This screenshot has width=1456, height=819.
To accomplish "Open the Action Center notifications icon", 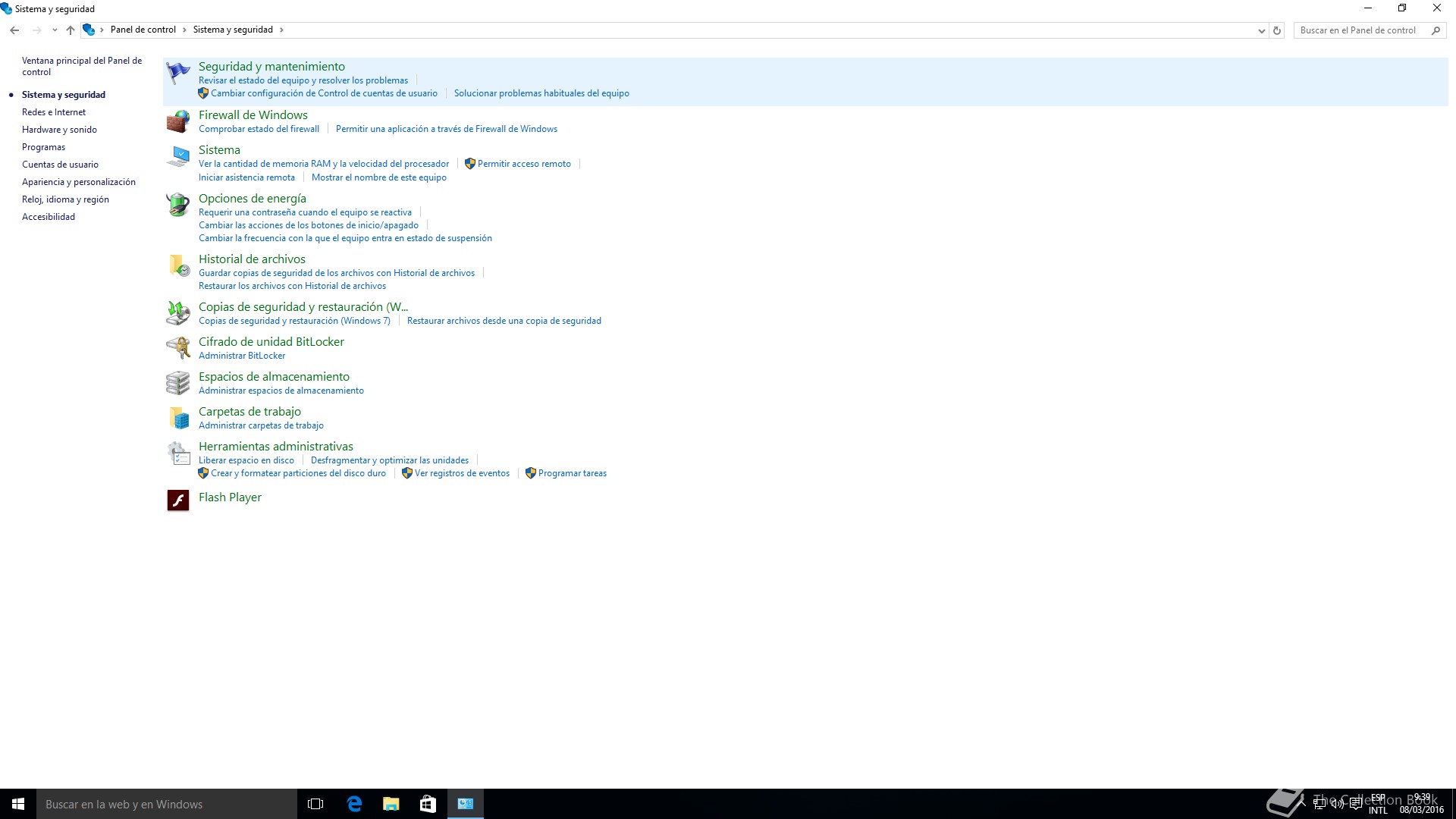I will pyautogui.click(x=1356, y=804).
